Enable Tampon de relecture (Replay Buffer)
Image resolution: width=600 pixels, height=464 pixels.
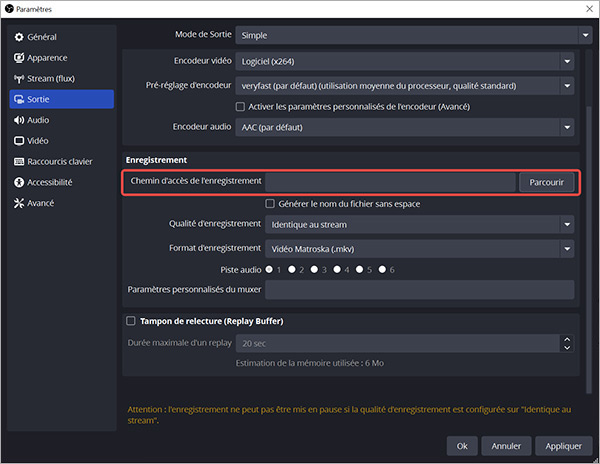(131, 321)
